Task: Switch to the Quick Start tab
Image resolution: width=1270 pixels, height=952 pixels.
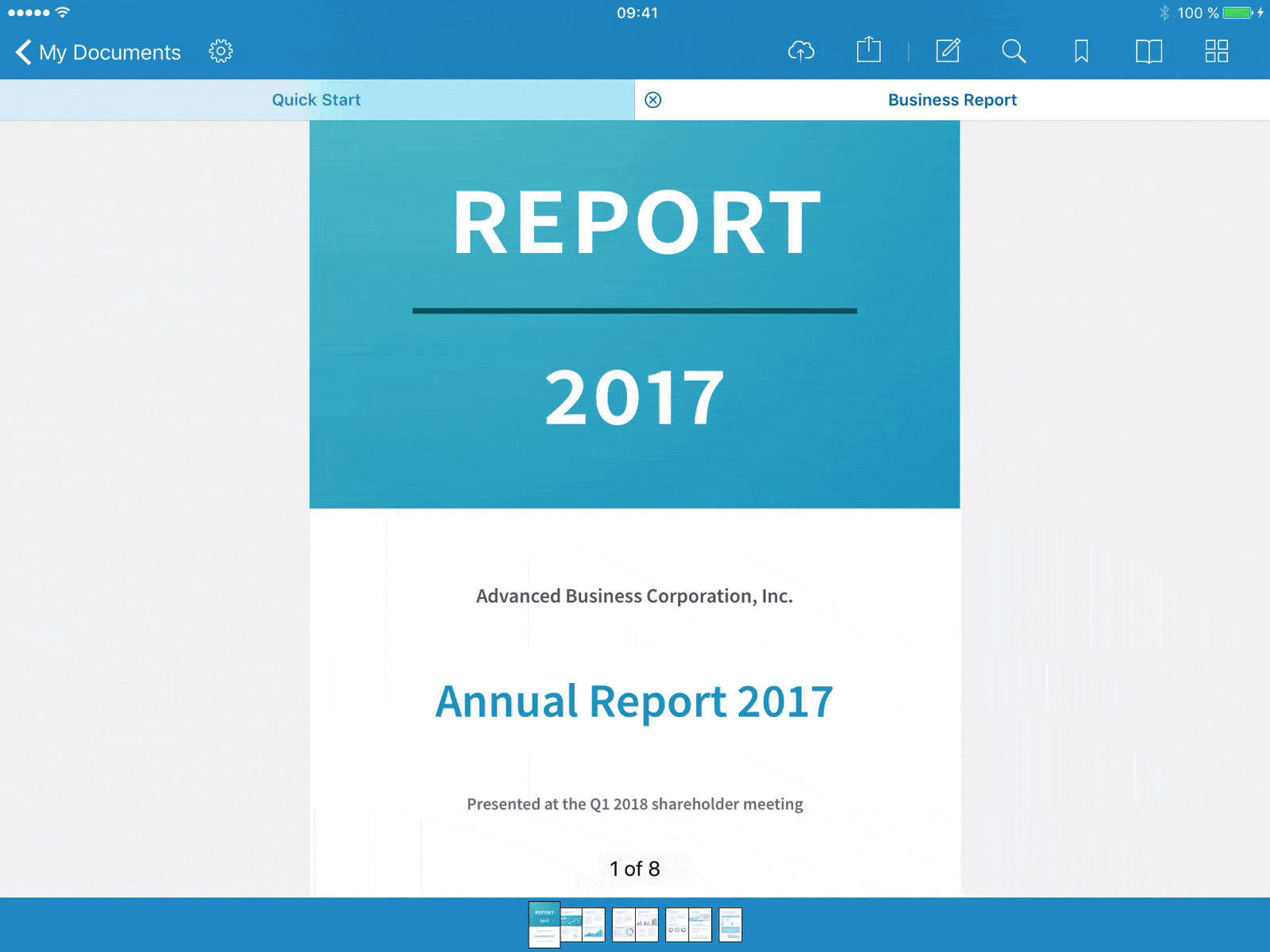Action: (x=316, y=100)
